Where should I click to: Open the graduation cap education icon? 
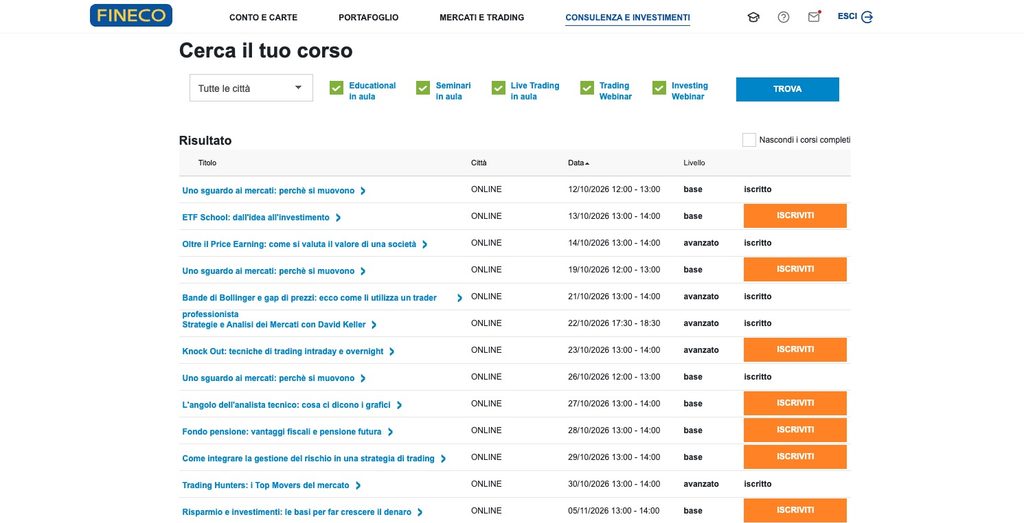[x=753, y=17]
